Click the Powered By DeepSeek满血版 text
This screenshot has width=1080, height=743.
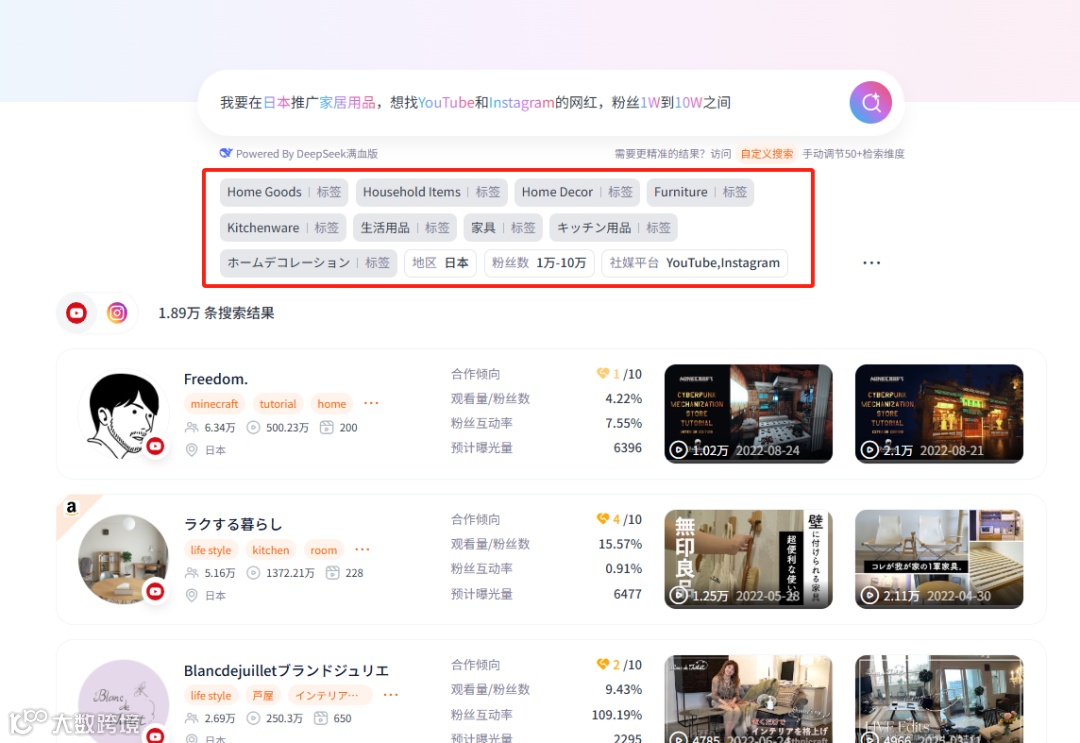pos(307,154)
